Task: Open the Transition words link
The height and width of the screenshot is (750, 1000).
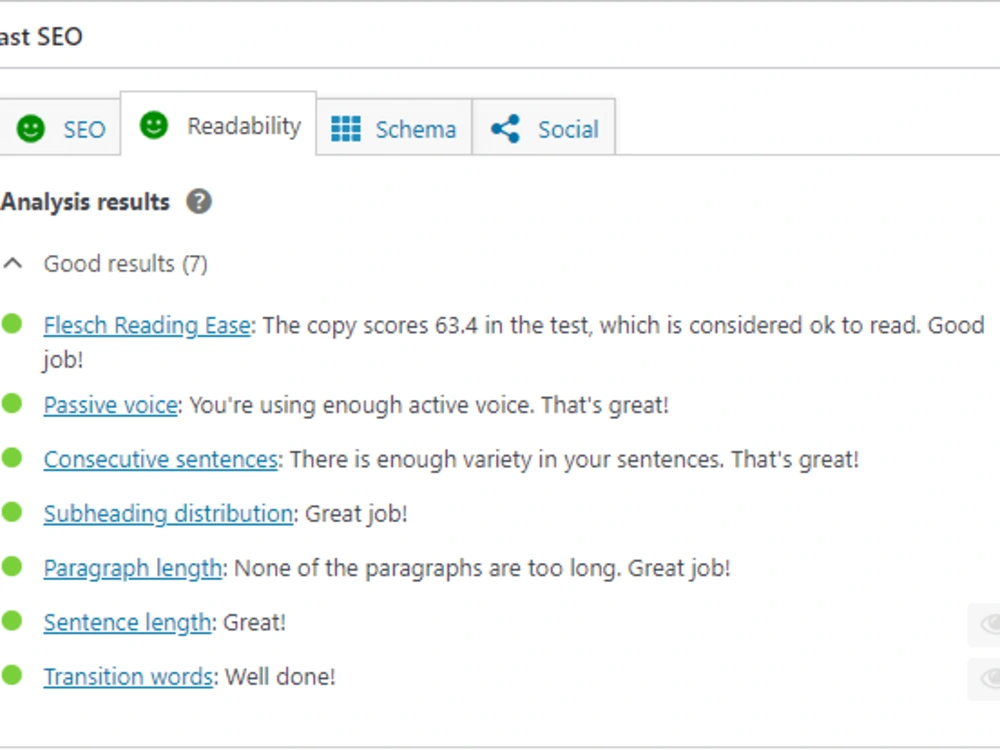Action: [x=128, y=676]
